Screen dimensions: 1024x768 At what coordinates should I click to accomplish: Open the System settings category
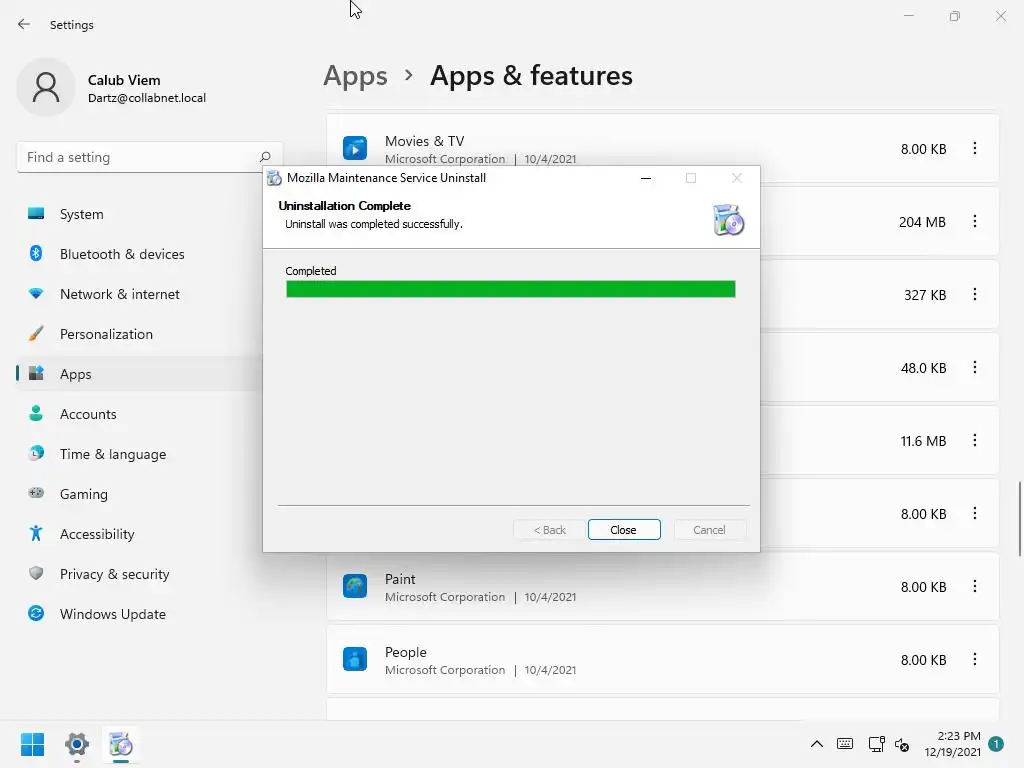click(138, 214)
